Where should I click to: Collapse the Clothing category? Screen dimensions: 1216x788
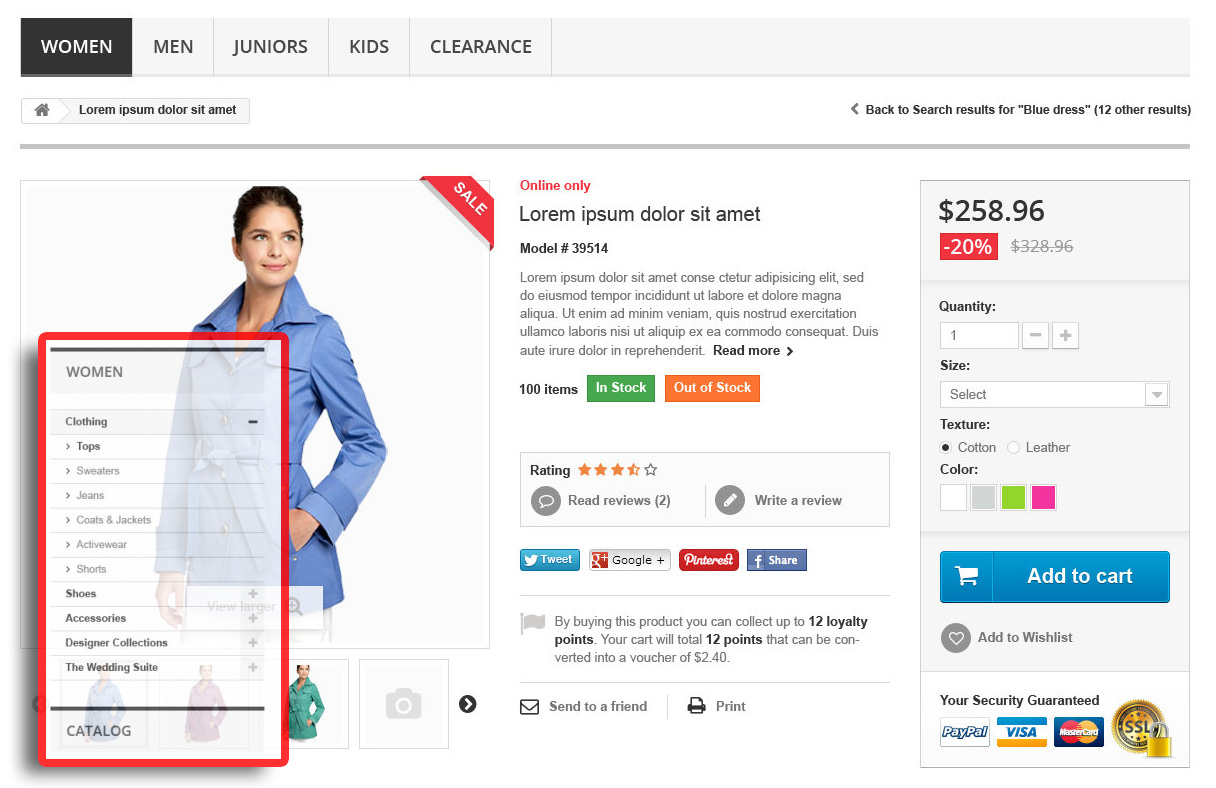pyautogui.click(x=253, y=422)
